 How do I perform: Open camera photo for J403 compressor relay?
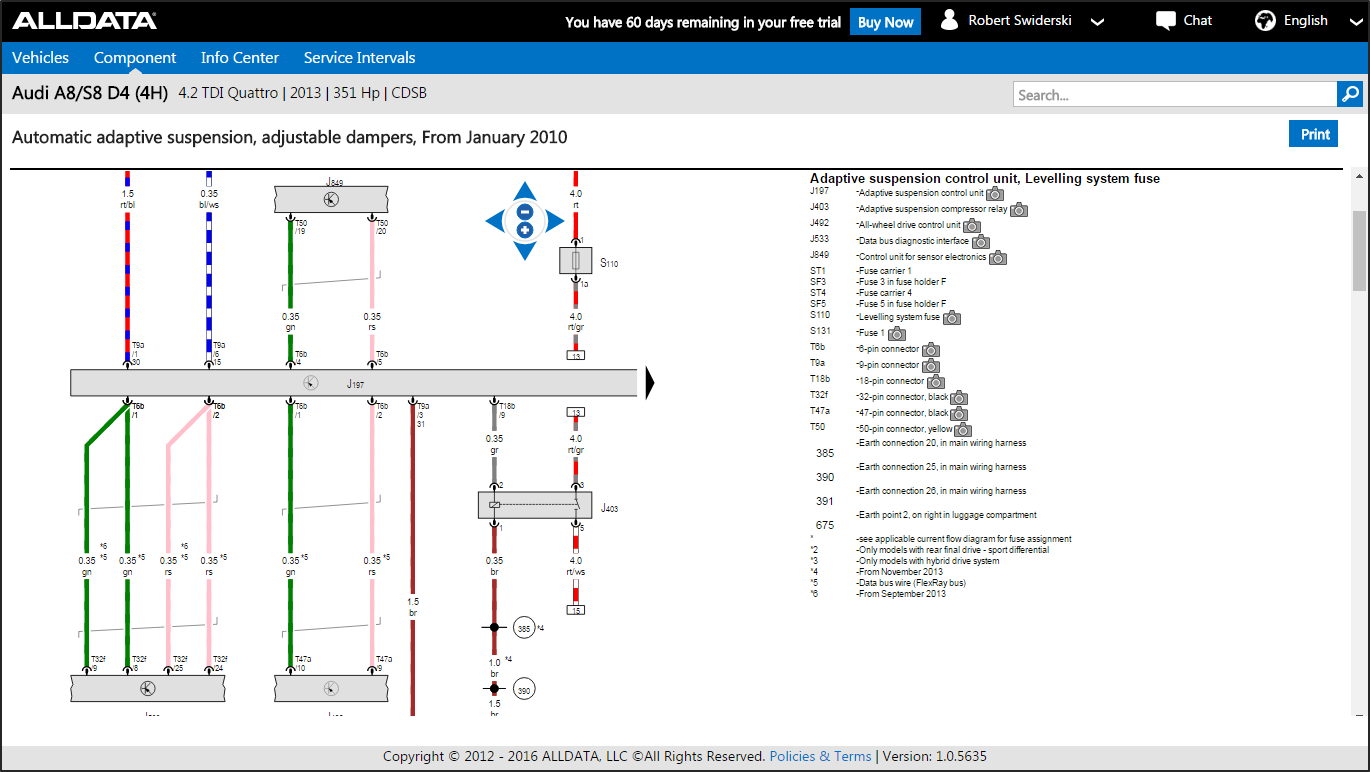(x=1018, y=210)
